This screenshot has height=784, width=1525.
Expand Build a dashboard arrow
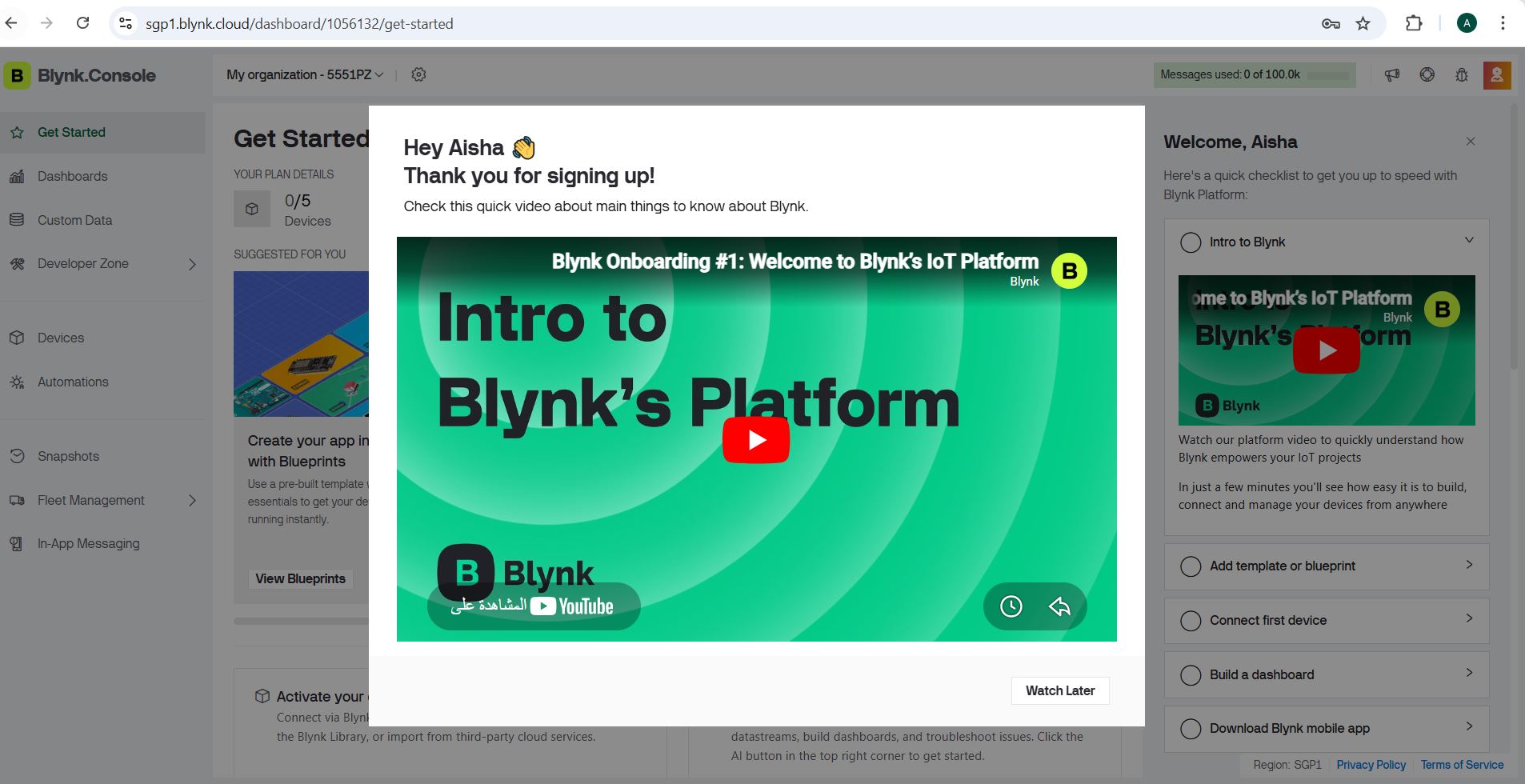tap(1469, 673)
